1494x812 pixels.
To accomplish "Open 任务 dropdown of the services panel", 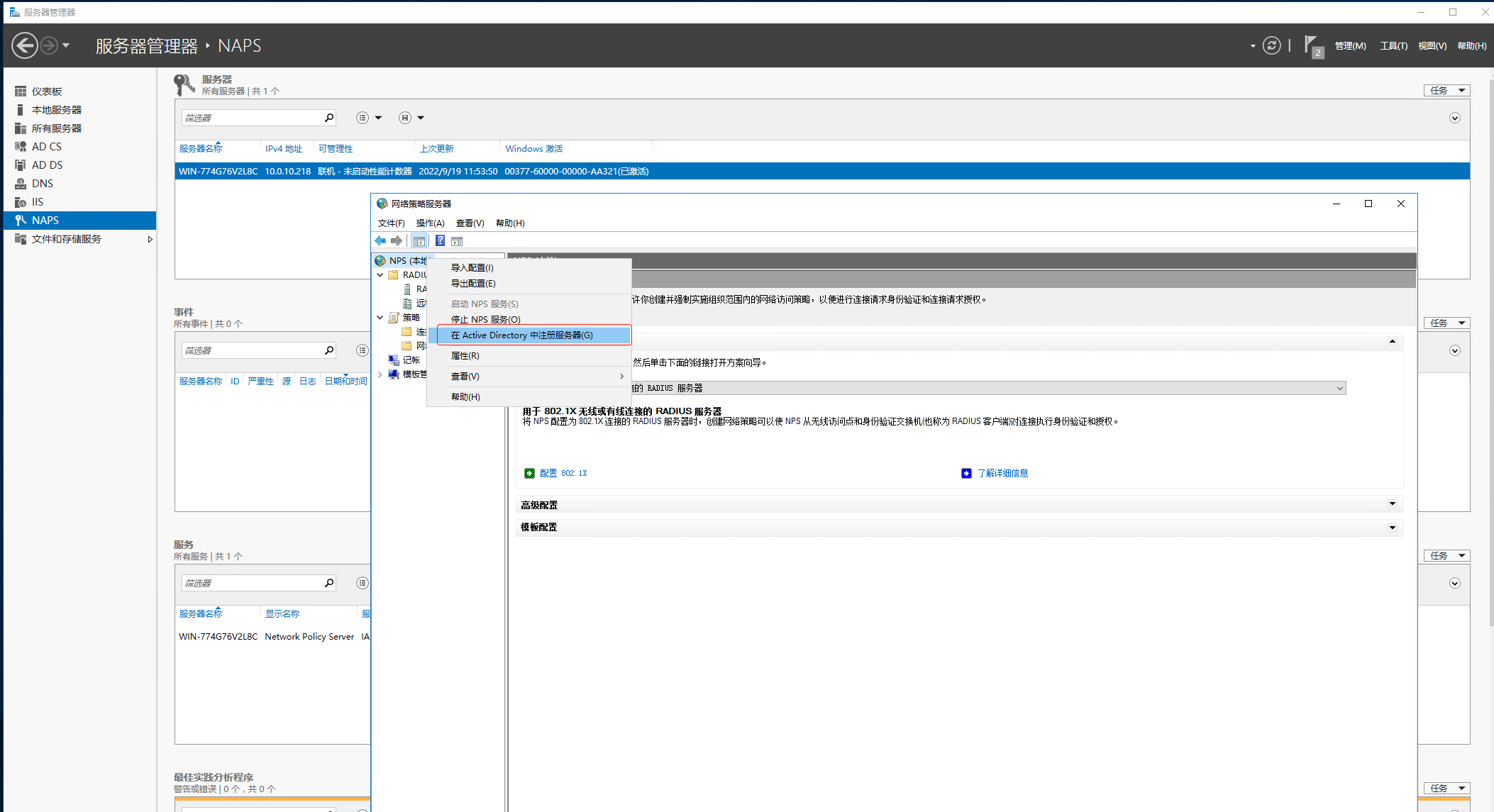I will 1446,556.
